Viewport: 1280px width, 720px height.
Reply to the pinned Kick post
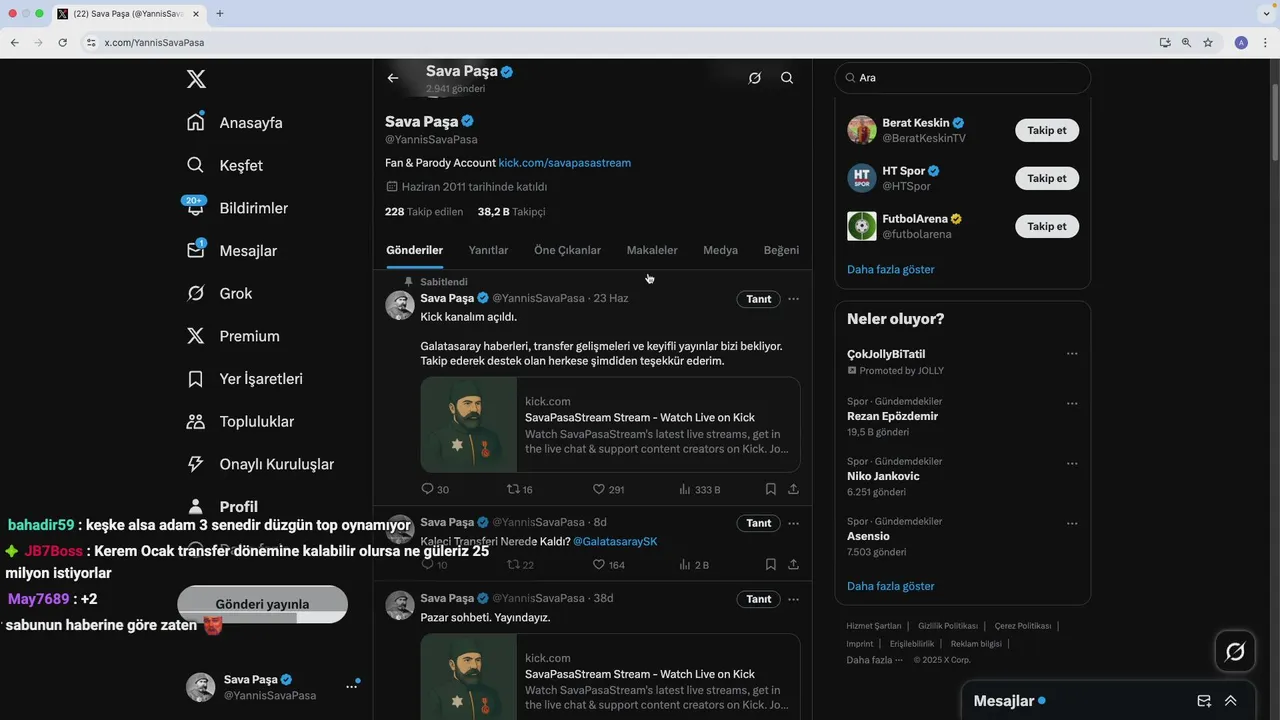click(x=434, y=489)
